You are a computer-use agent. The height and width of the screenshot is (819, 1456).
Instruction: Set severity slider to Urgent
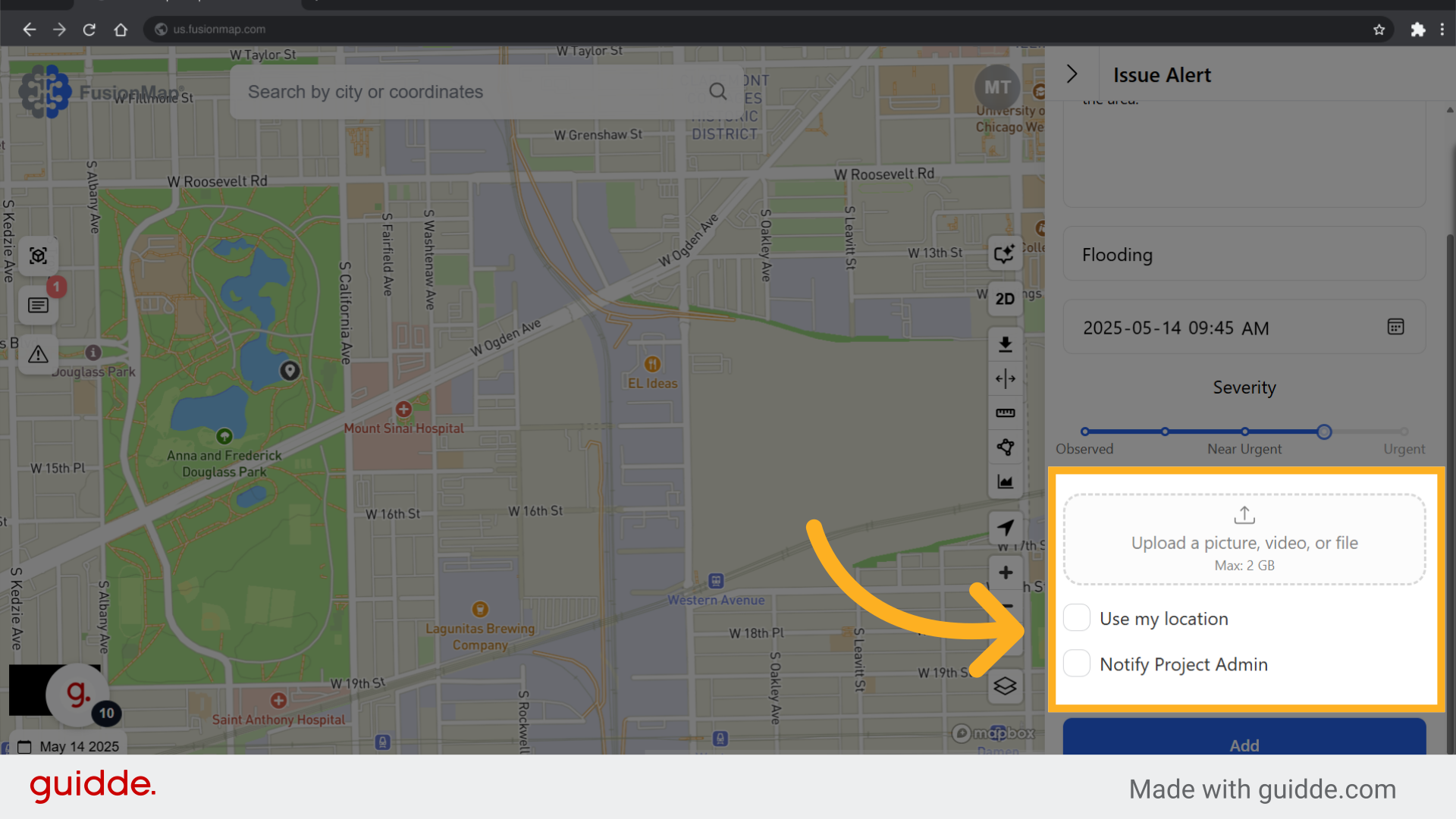tap(1404, 431)
